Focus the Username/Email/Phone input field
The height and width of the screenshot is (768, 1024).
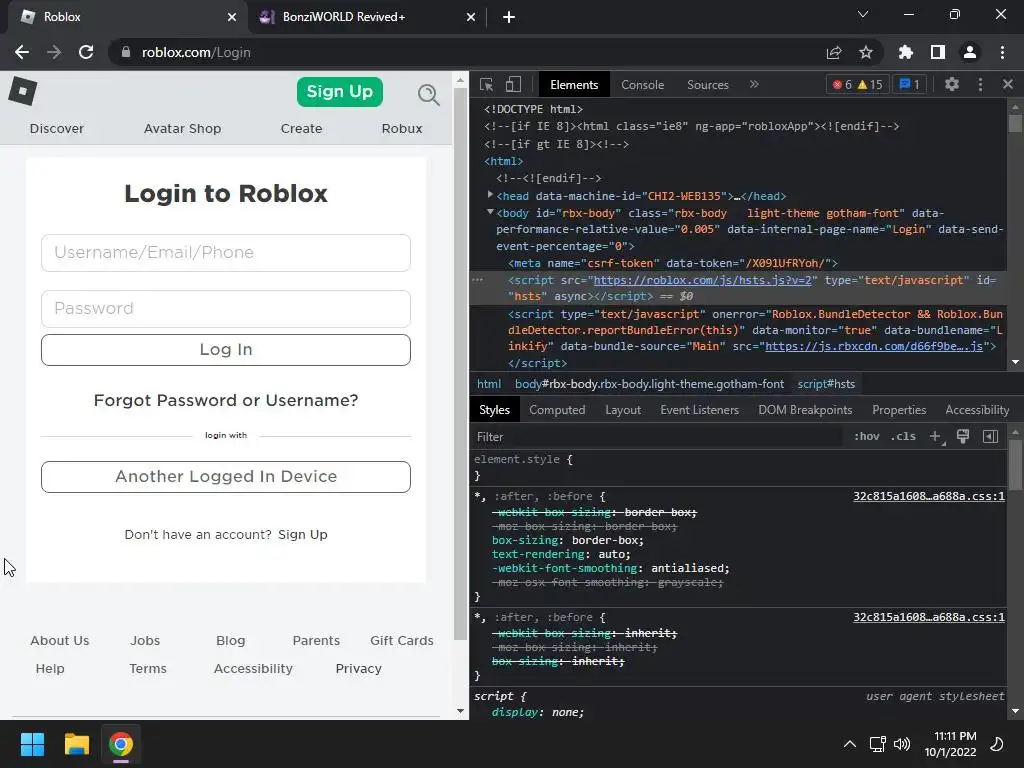coord(226,253)
